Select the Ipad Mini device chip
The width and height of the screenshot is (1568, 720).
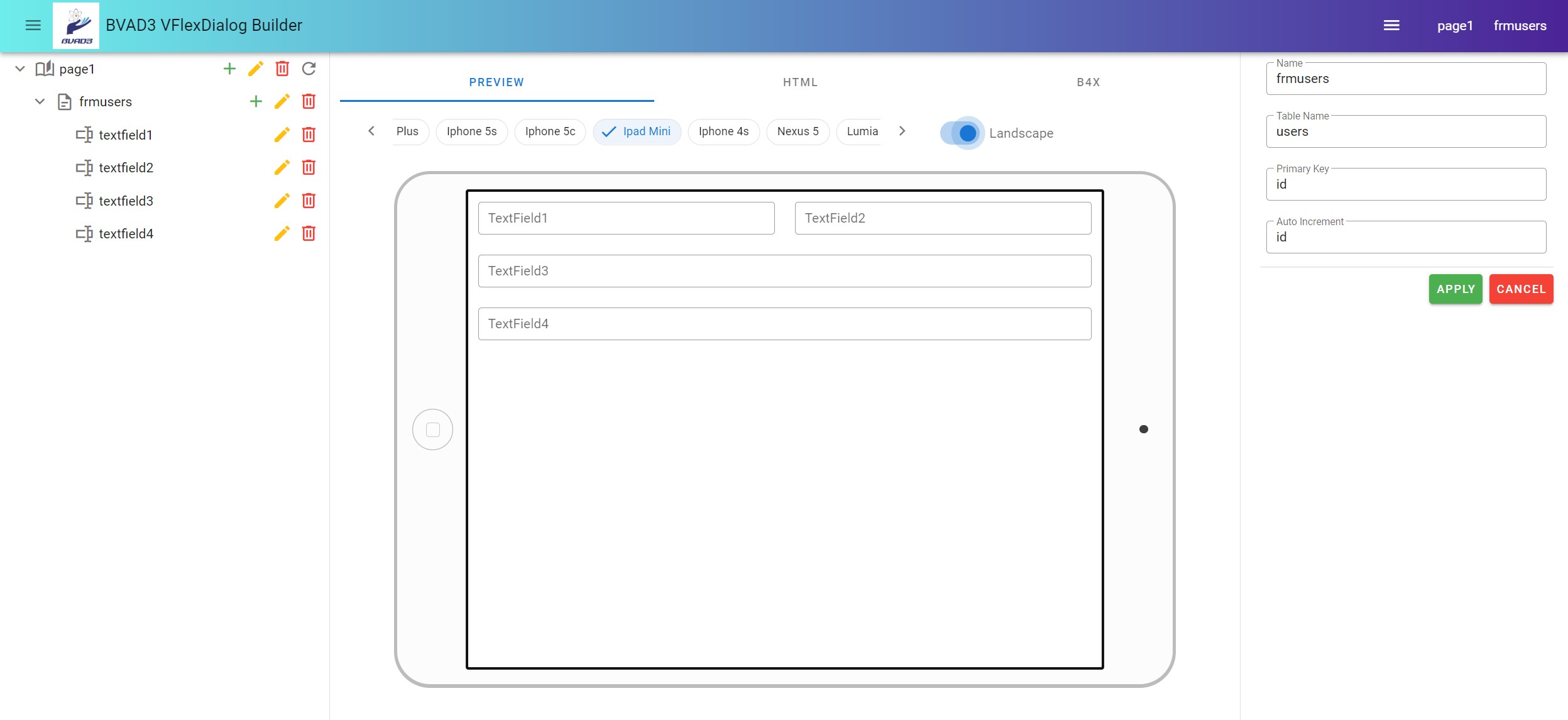pyautogui.click(x=637, y=131)
